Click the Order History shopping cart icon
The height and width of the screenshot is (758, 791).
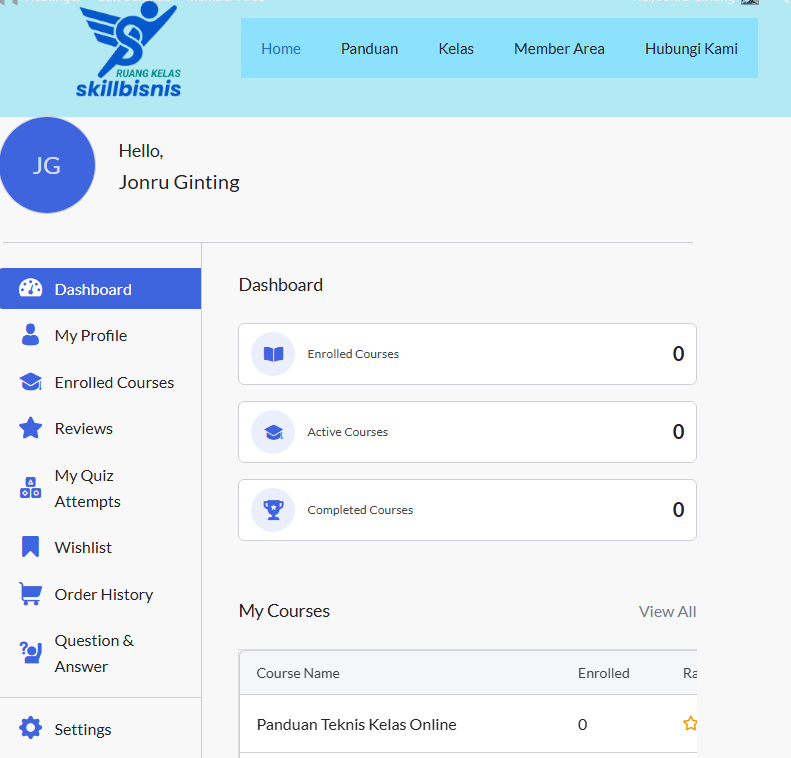click(x=31, y=594)
